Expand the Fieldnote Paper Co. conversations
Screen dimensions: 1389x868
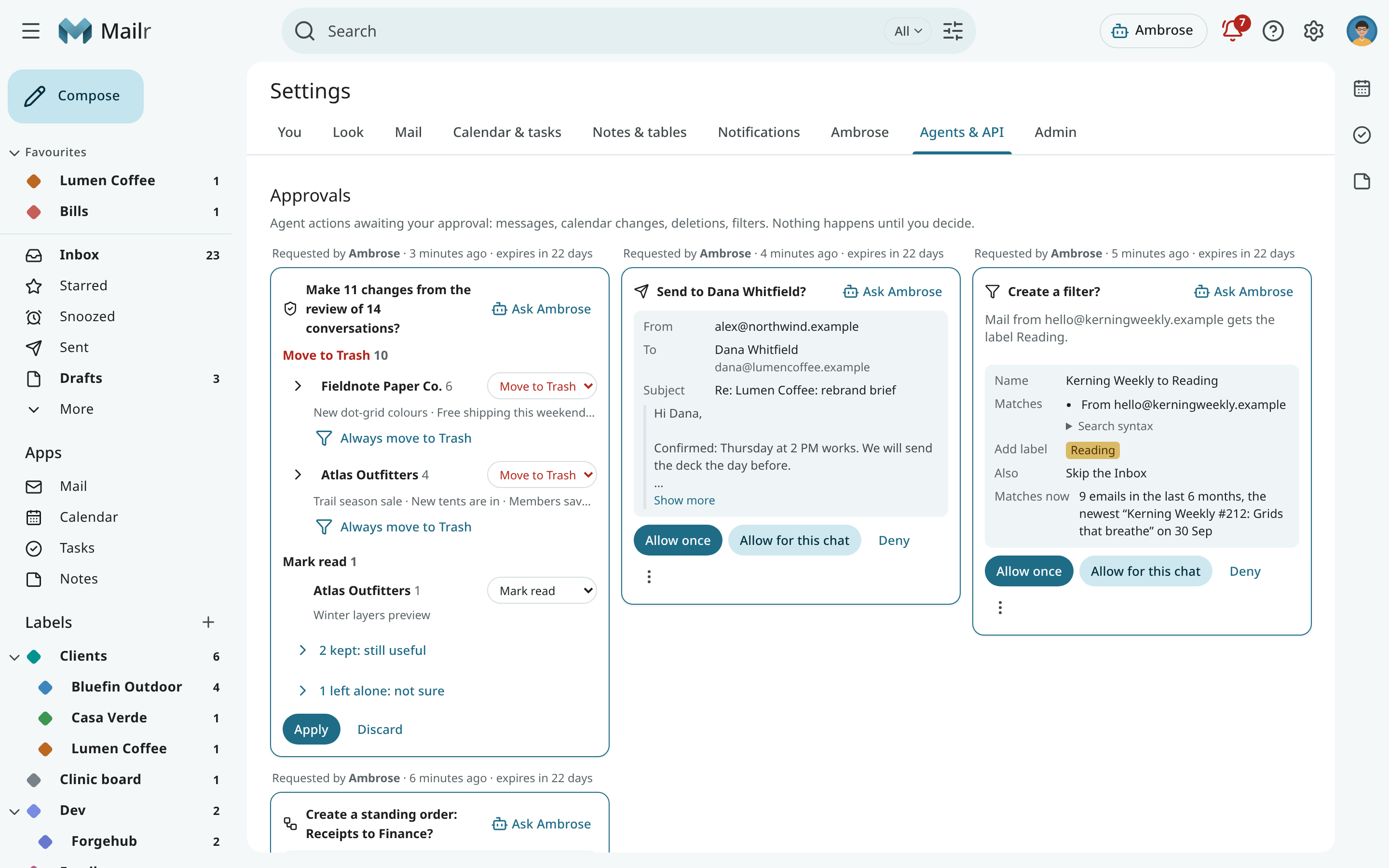tap(298, 386)
